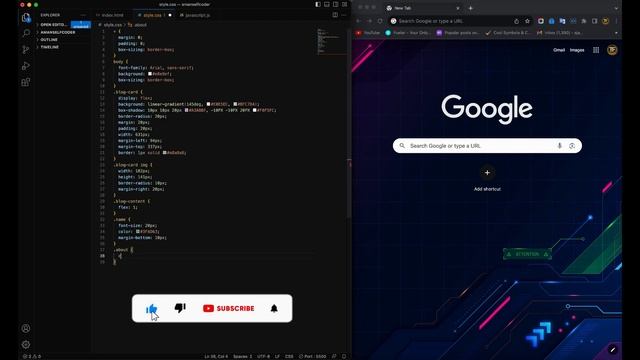Open a new Chrome tab with plus button
This screenshot has width=640, height=360.
[471, 8]
